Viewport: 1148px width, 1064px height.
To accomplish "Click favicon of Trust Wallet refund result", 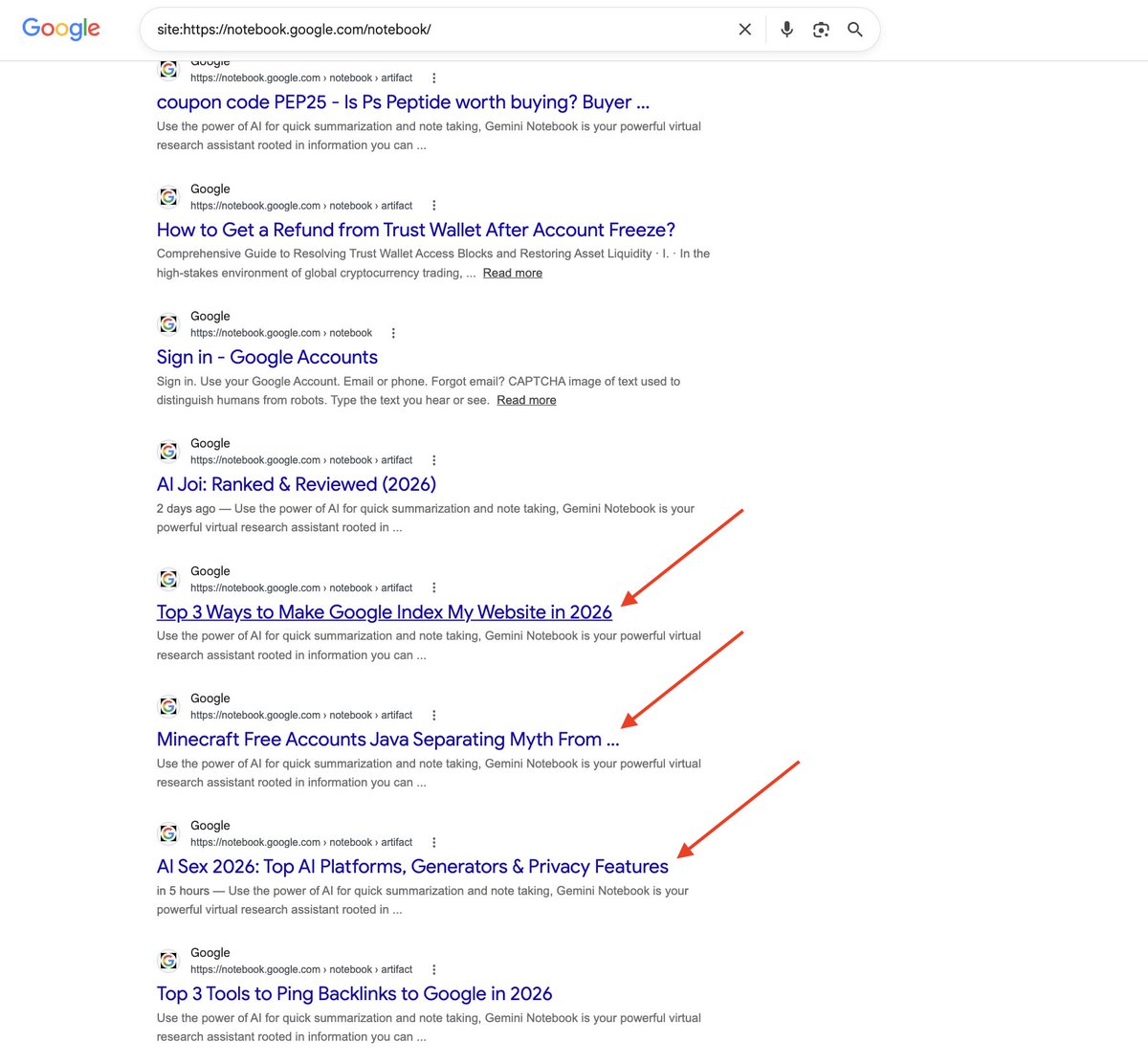I will click(168, 197).
